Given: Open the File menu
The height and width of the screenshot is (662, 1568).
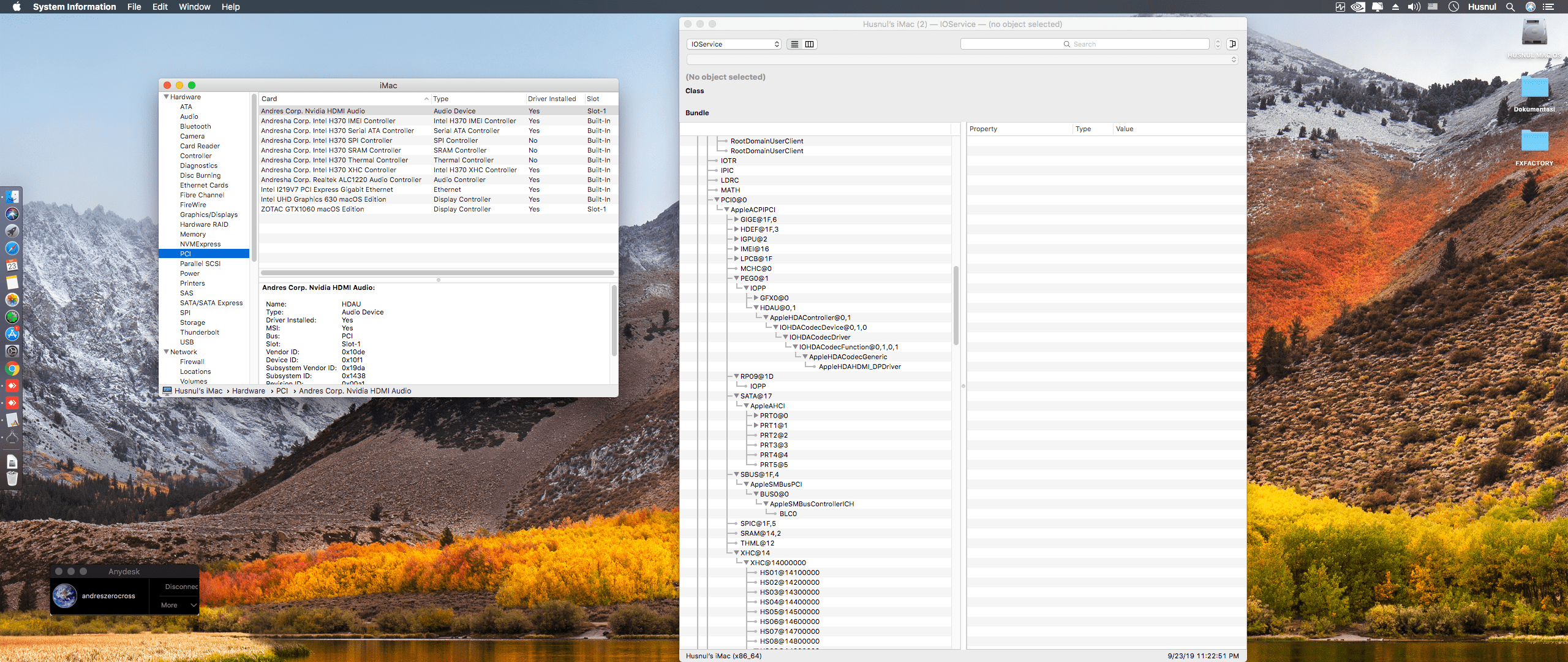Looking at the screenshot, I should pos(134,7).
